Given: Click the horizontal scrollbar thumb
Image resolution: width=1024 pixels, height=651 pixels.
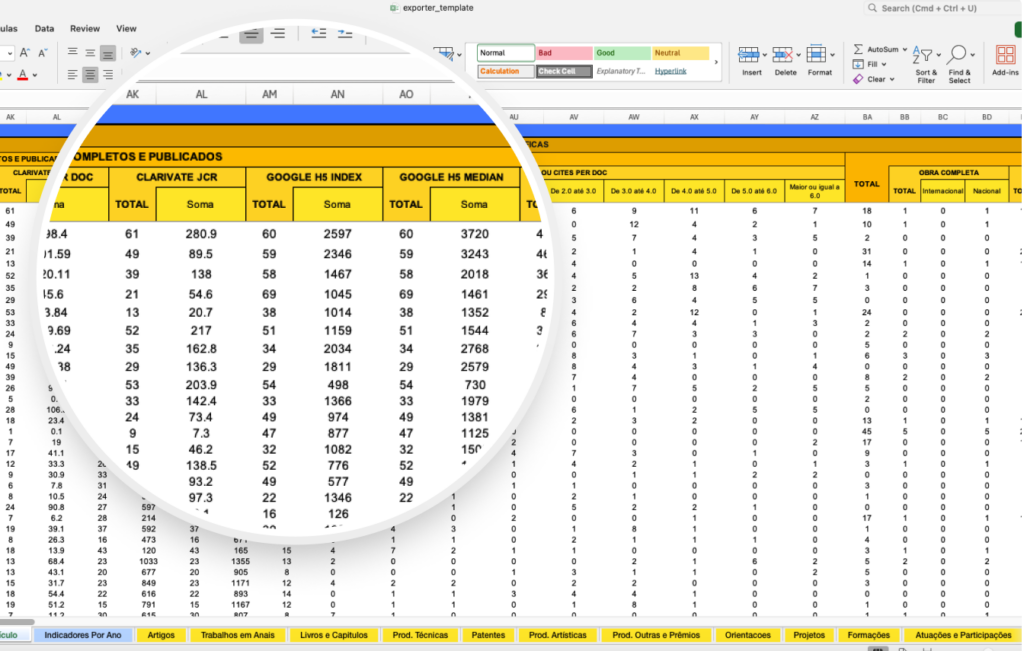Looking at the screenshot, I should tap(17, 622).
